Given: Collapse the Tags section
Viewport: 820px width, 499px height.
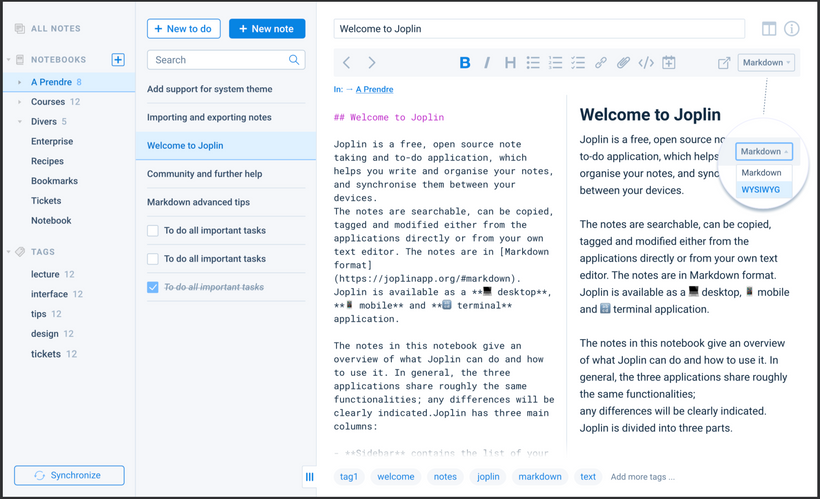Looking at the screenshot, I should point(8,252).
